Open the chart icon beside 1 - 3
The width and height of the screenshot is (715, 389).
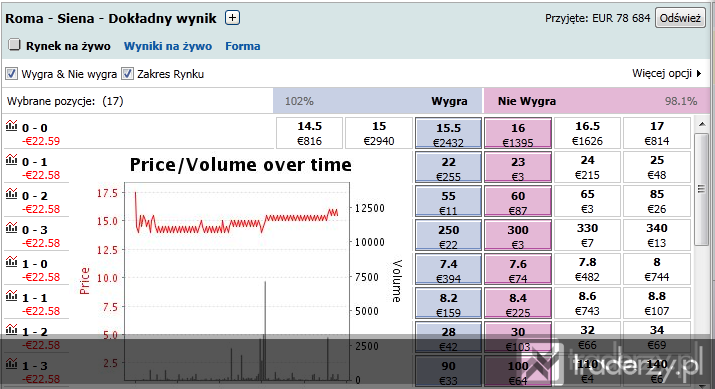[11, 363]
